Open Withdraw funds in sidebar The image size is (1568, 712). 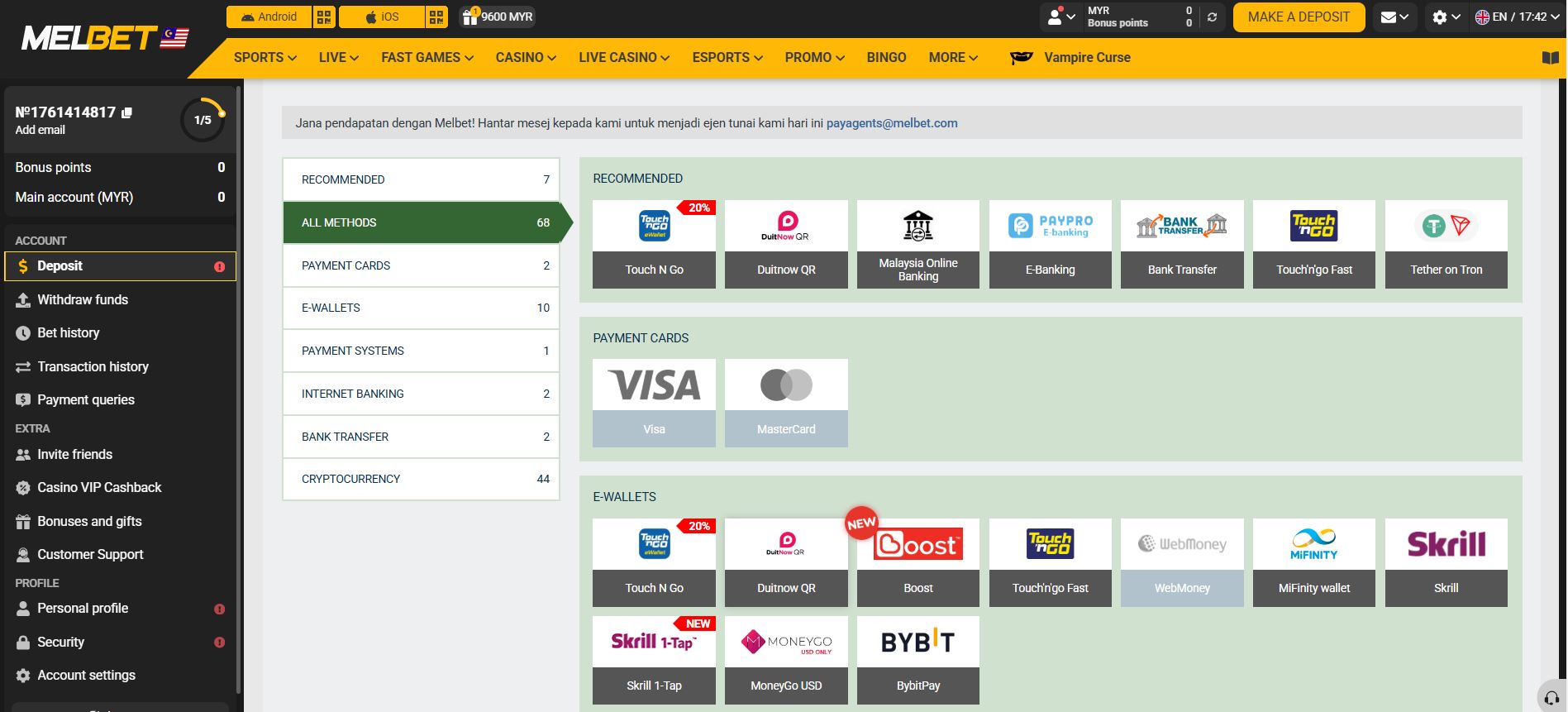click(x=120, y=299)
